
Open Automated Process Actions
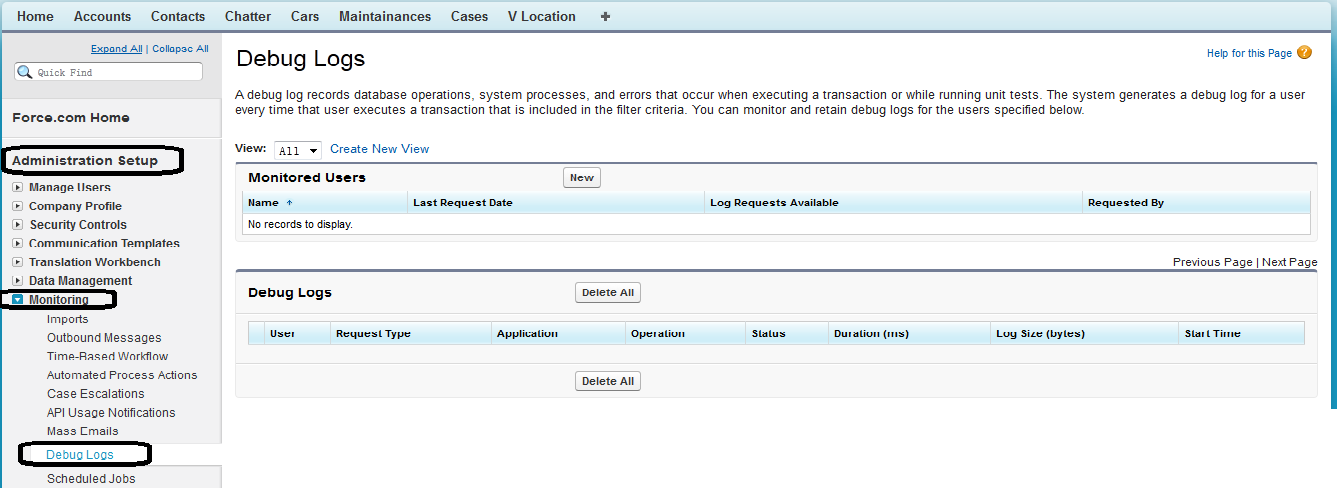pos(122,375)
